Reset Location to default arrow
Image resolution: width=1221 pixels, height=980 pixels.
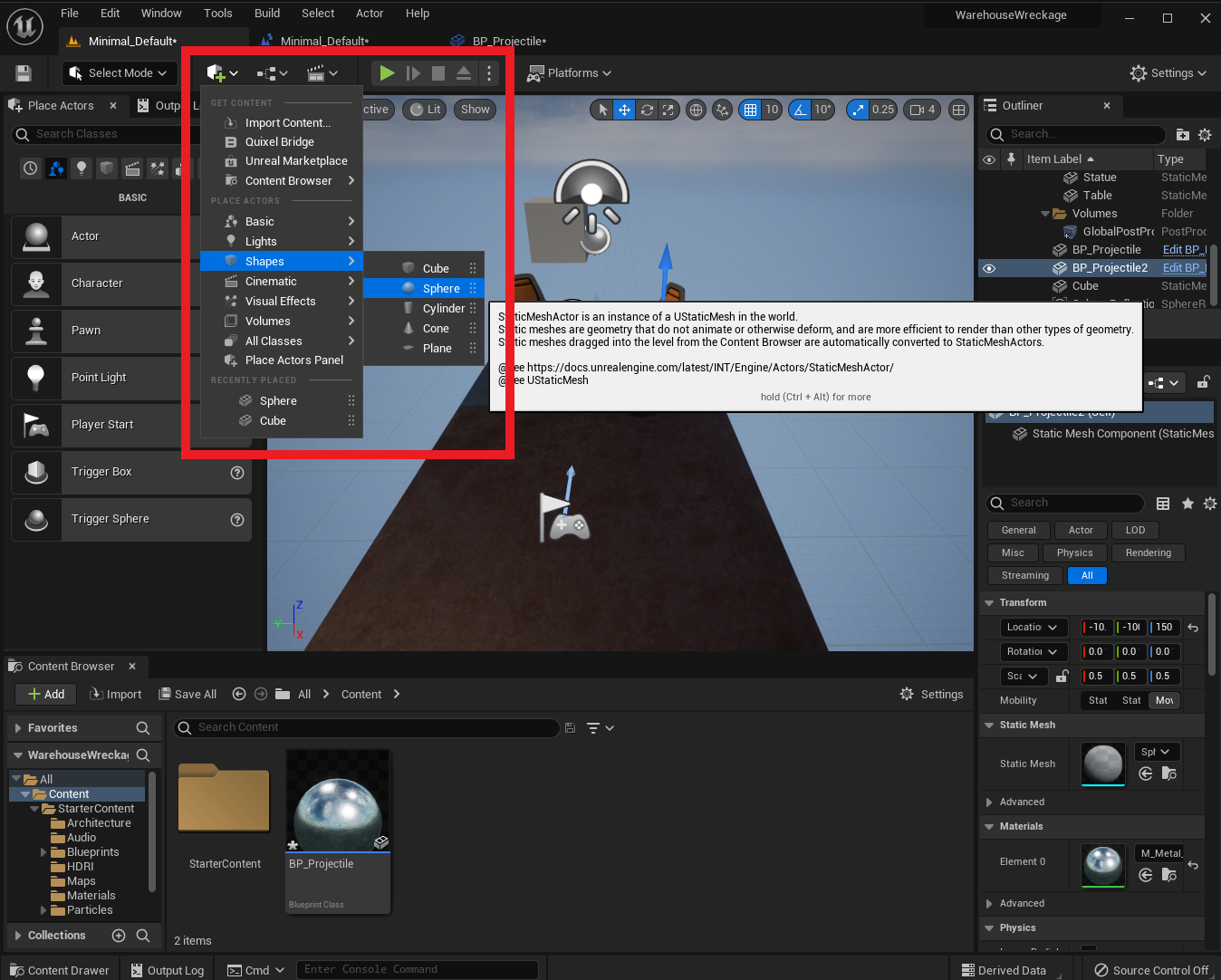coord(1193,628)
